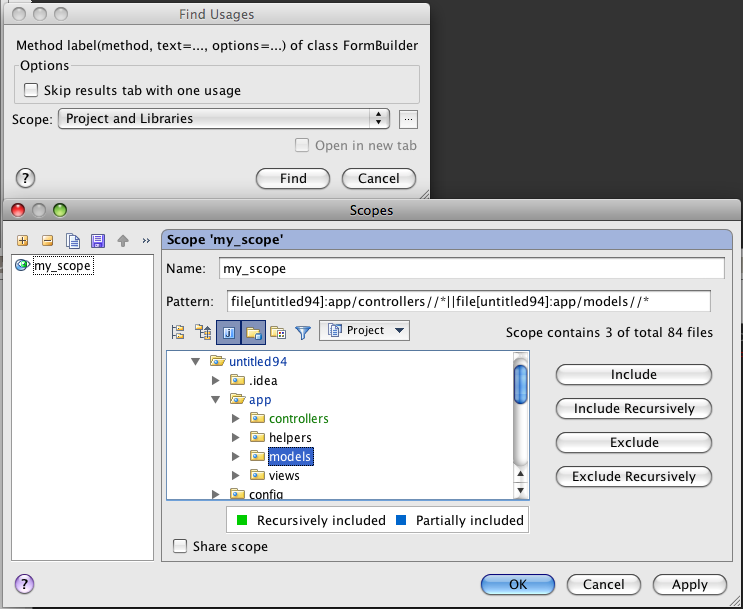The width and height of the screenshot is (743, 609).
Task: Click the config folder icon
Action: coord(237,494)
